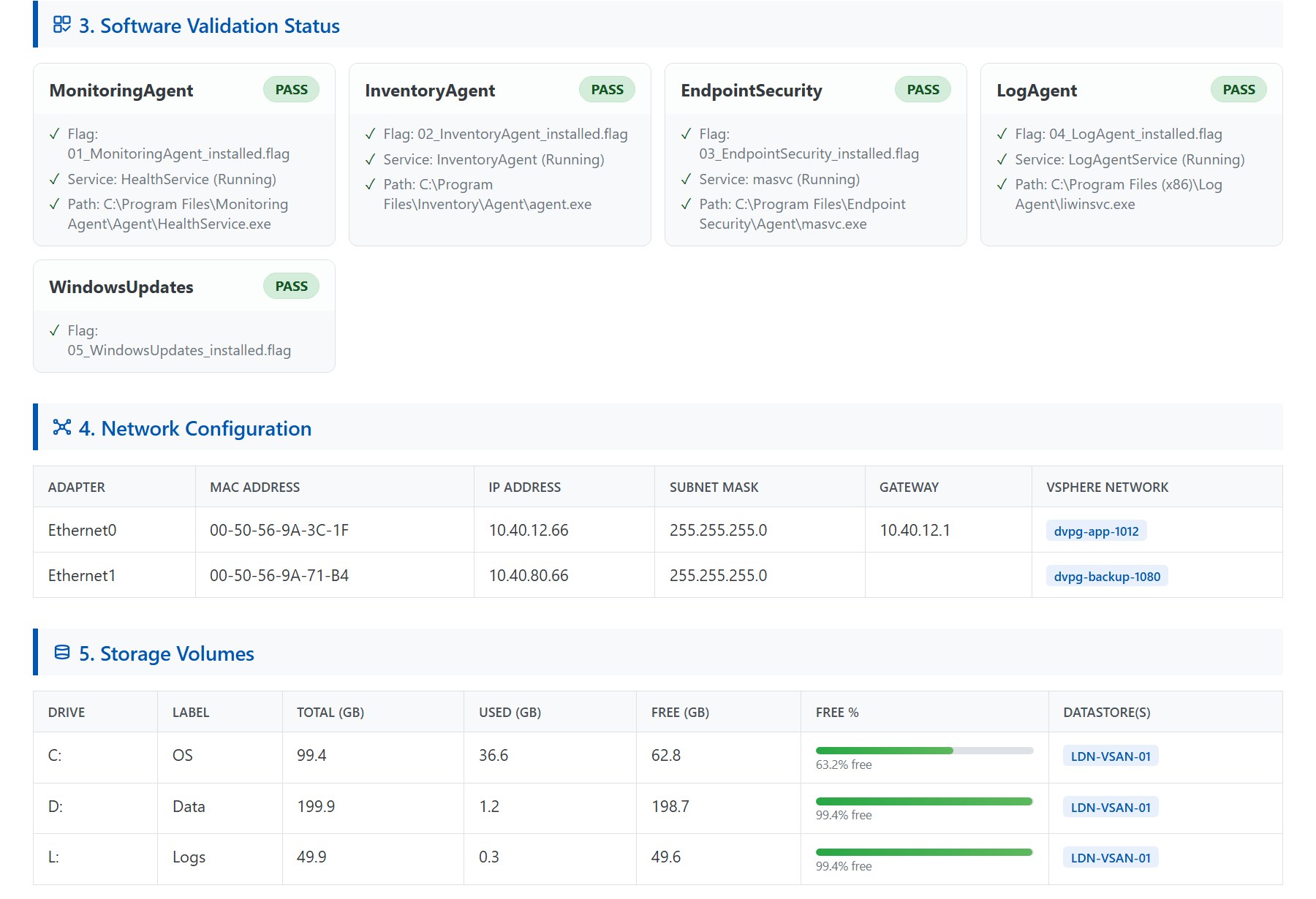This screenshot has height=899, width=1316.
Task: Click the 02_InventoryAgent_installed.flag entry
Action: tap(505, 134)
